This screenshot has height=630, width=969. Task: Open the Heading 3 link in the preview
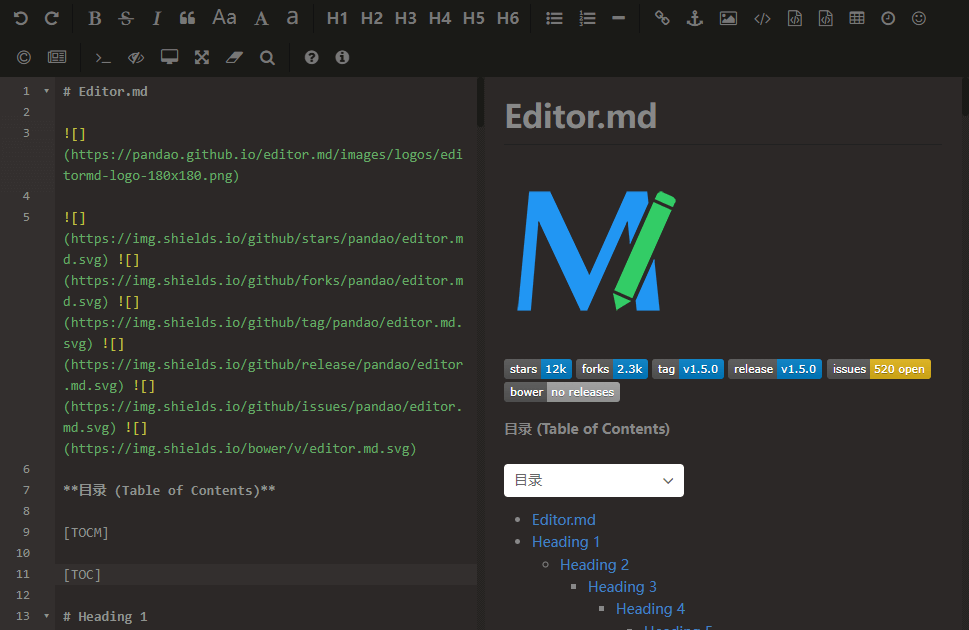pyautogui.click(x=622, y=586)
